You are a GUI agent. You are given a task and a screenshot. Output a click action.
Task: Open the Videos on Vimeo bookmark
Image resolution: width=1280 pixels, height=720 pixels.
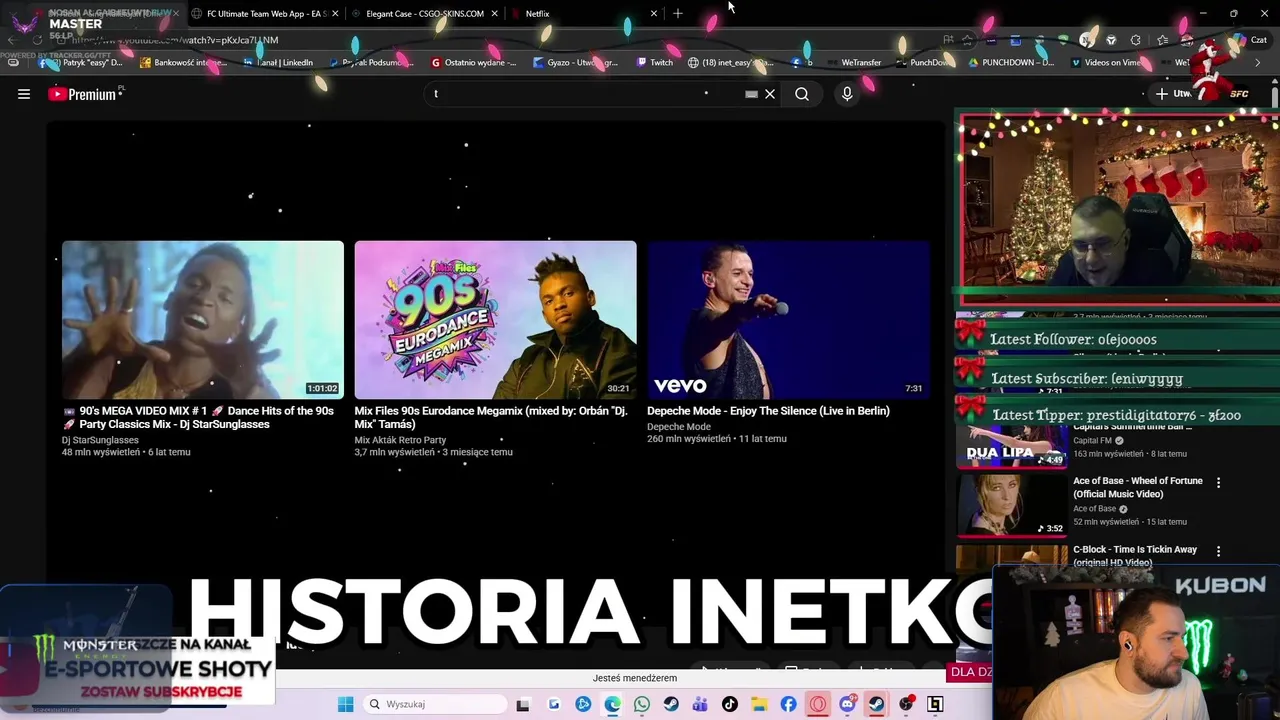click(1104, 62)
